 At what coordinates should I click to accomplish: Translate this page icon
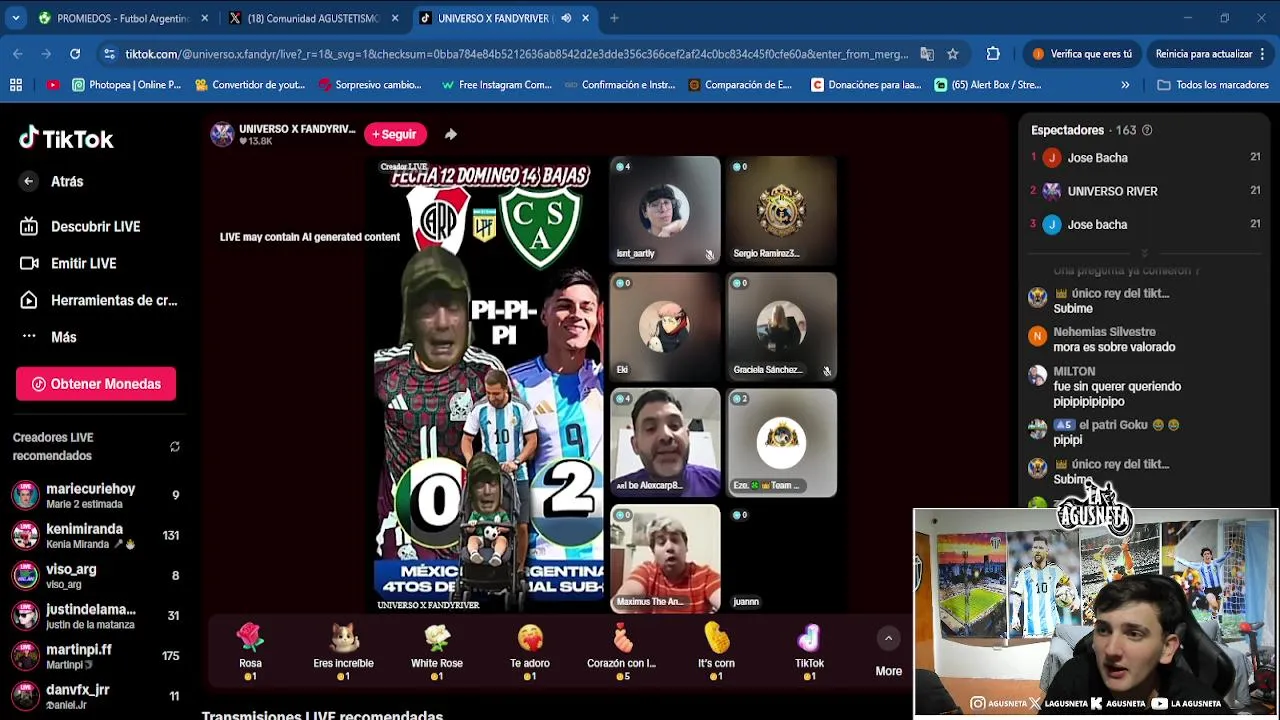927,54
